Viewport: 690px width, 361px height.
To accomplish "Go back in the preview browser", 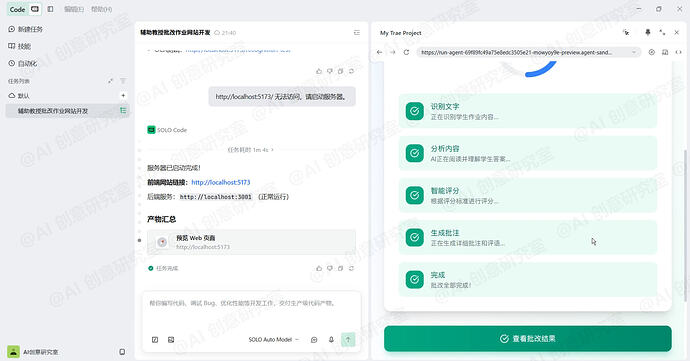I will [379, 52].
